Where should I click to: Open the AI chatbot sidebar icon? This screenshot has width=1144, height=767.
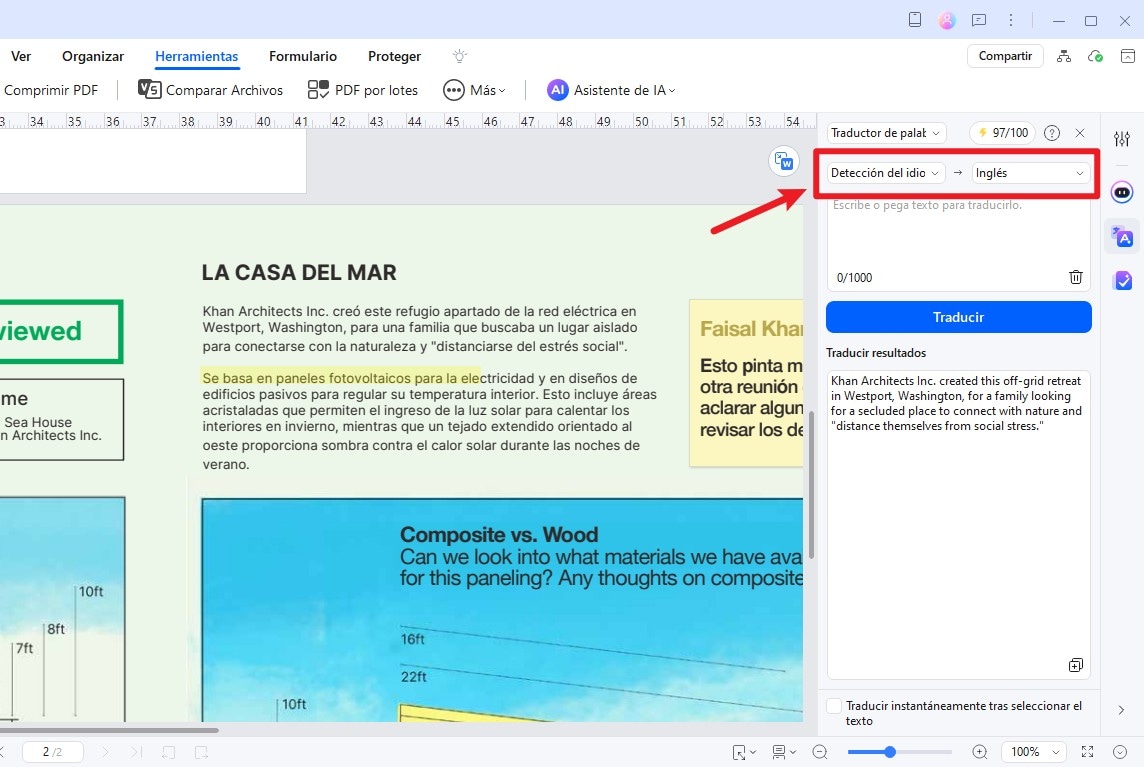click(1122, 193)
